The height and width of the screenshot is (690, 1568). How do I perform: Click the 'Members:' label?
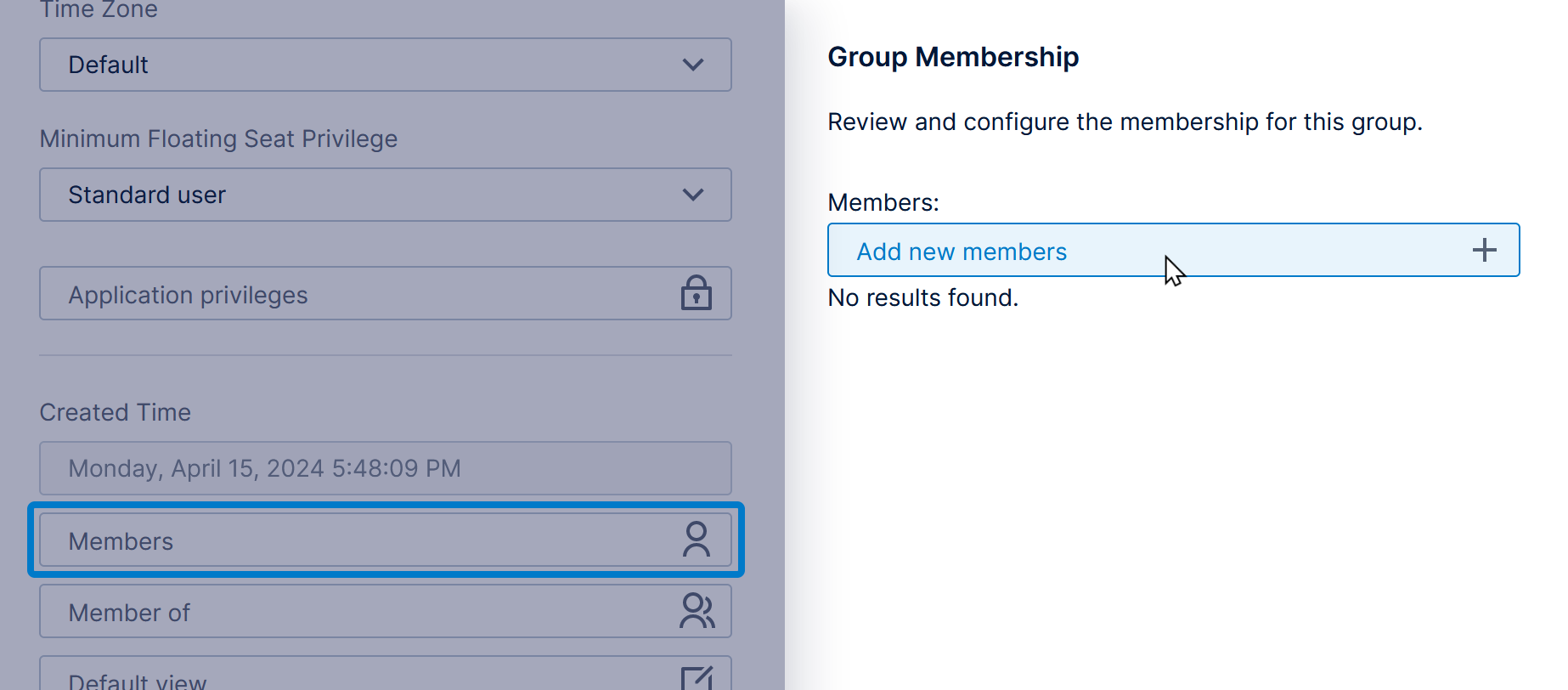click(883, 202)
